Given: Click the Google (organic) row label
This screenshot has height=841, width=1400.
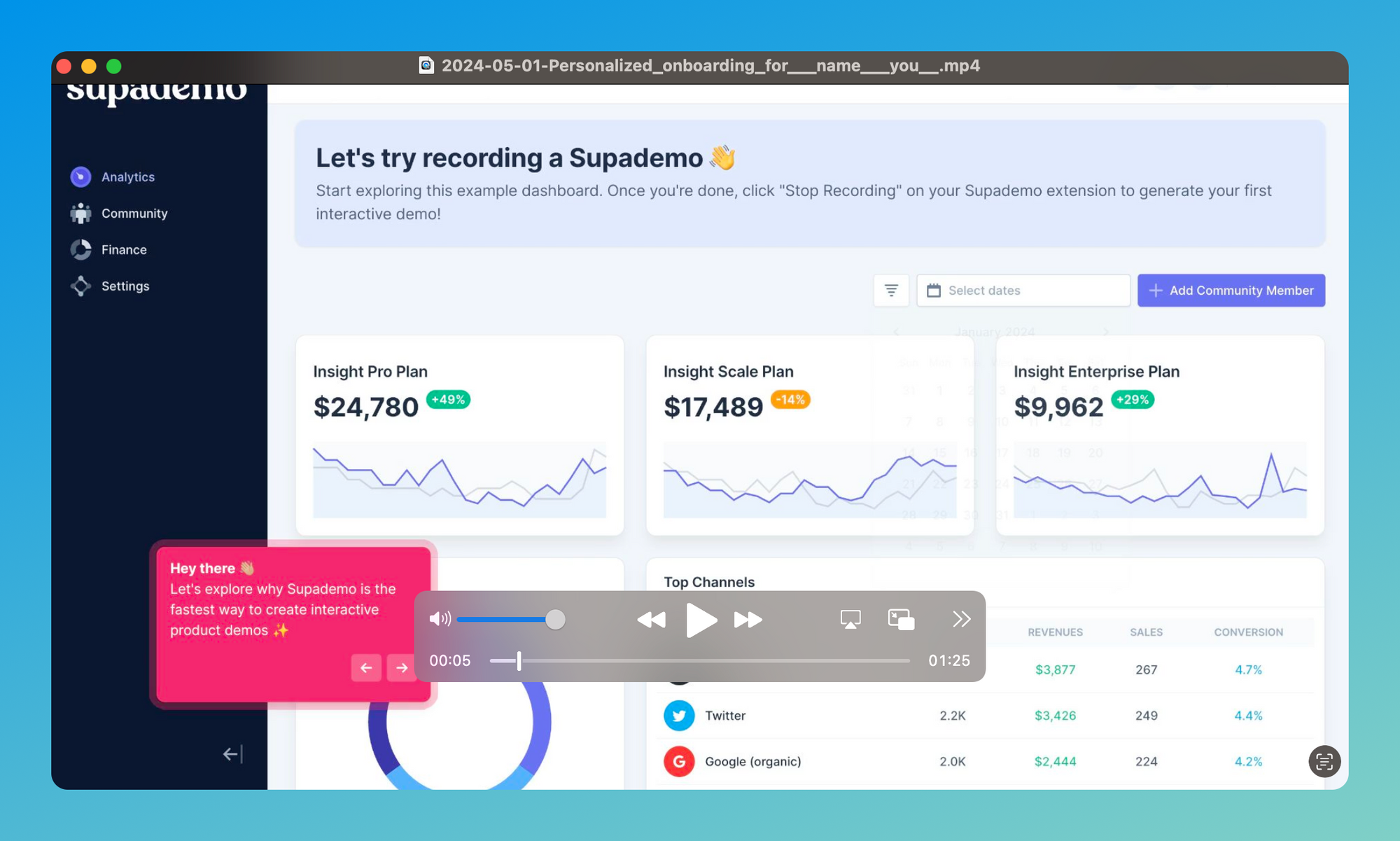Looking at the screenshot, I should (x=753, y=761).
